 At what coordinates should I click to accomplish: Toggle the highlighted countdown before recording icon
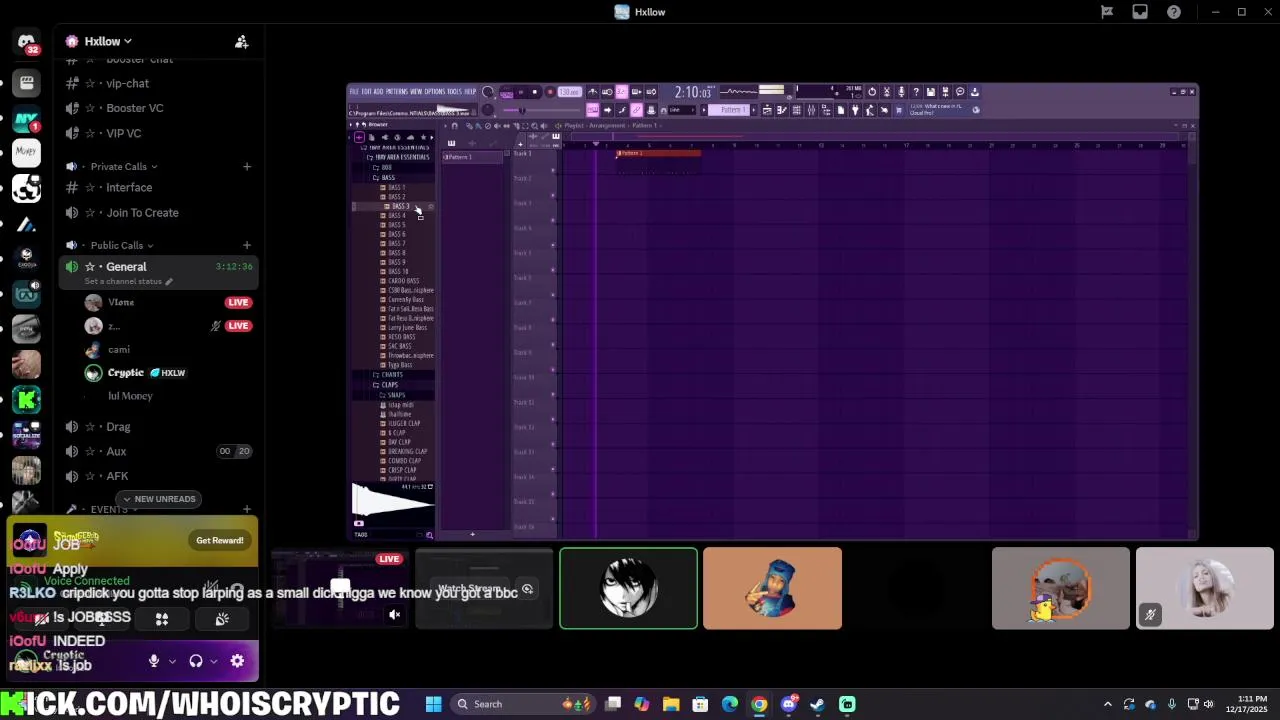click(621, 91)
